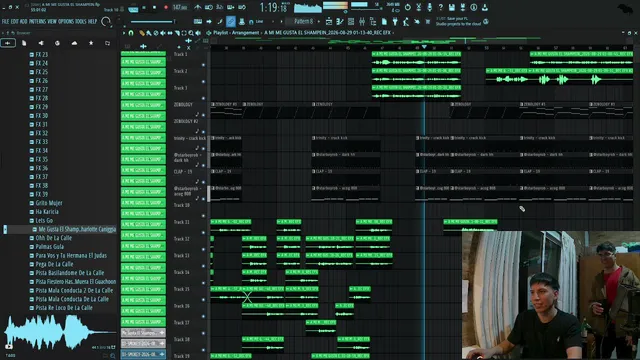The height and width of the screenshot is (360, 640).
Task: Mute Track 3 with its dot toggle
Action: pos(203,98)
